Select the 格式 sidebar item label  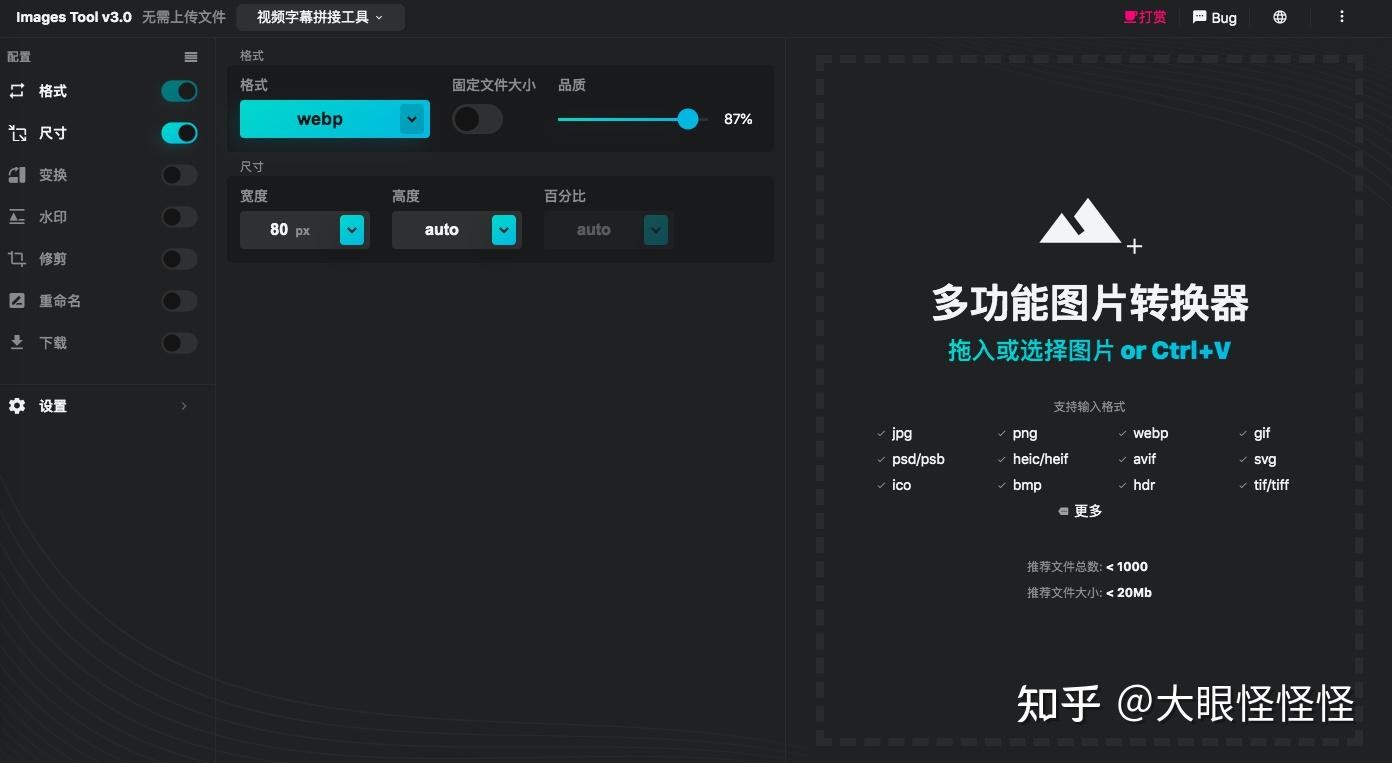pos(53,91)
